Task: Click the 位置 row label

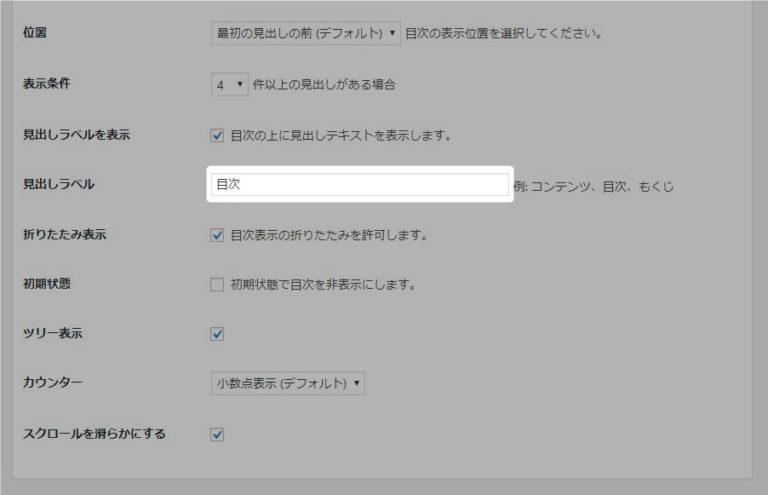Action: [35, 33]
